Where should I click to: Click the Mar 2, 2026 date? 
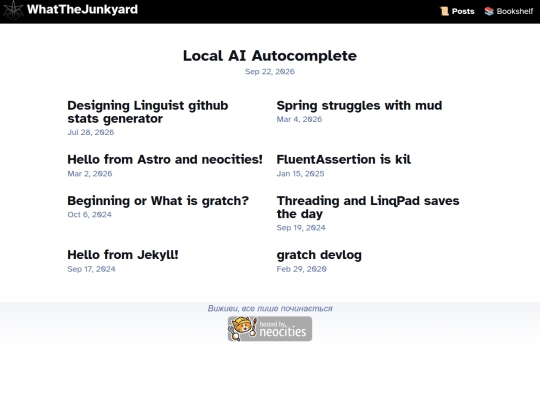90,174
